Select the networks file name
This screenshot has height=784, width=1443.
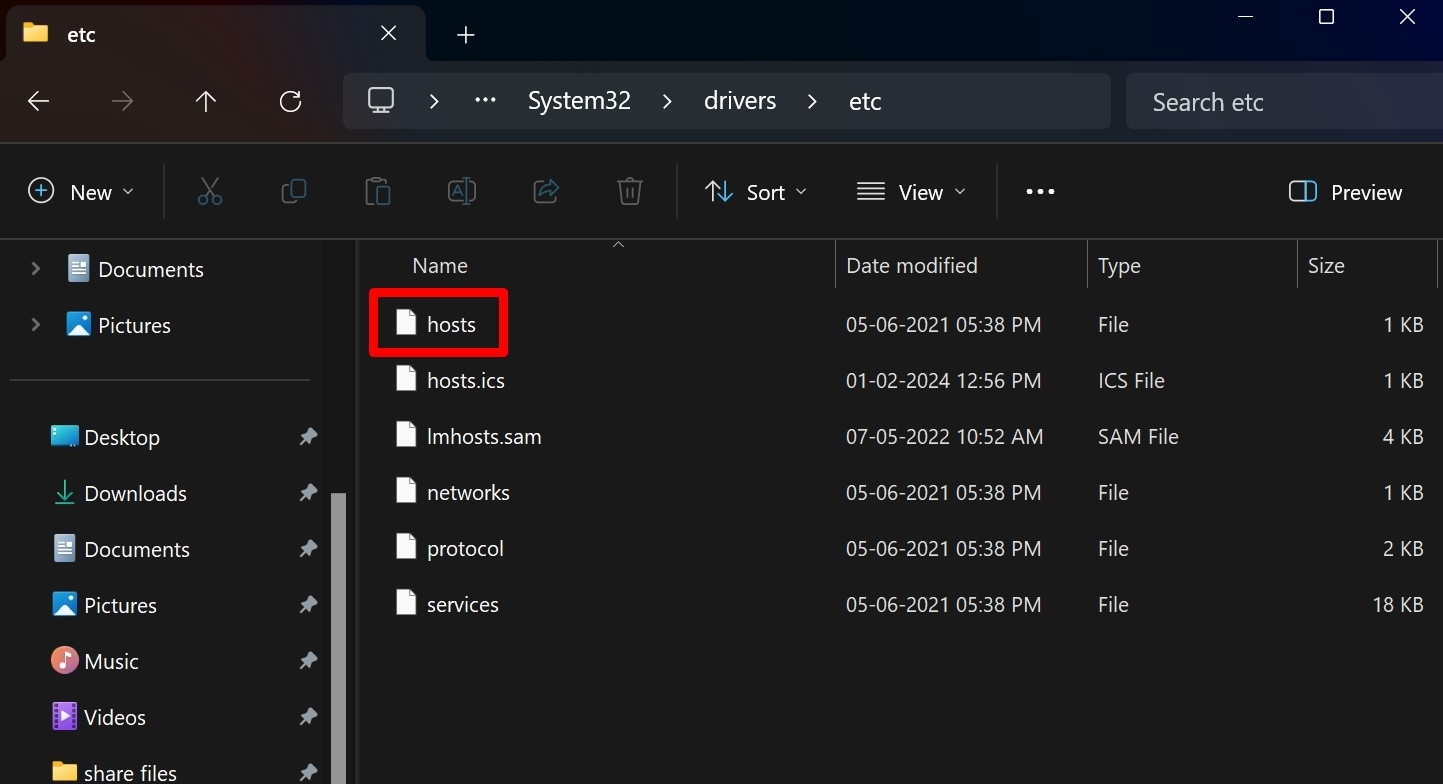point(468,492)
